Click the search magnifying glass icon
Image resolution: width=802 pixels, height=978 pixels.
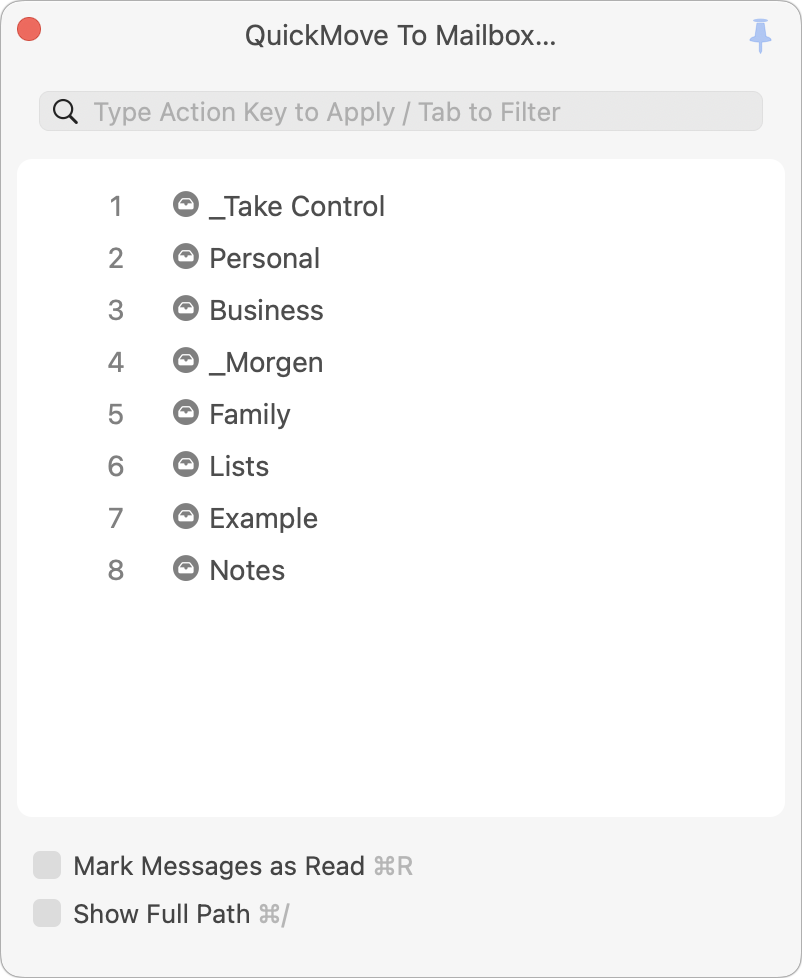point(66,112)
